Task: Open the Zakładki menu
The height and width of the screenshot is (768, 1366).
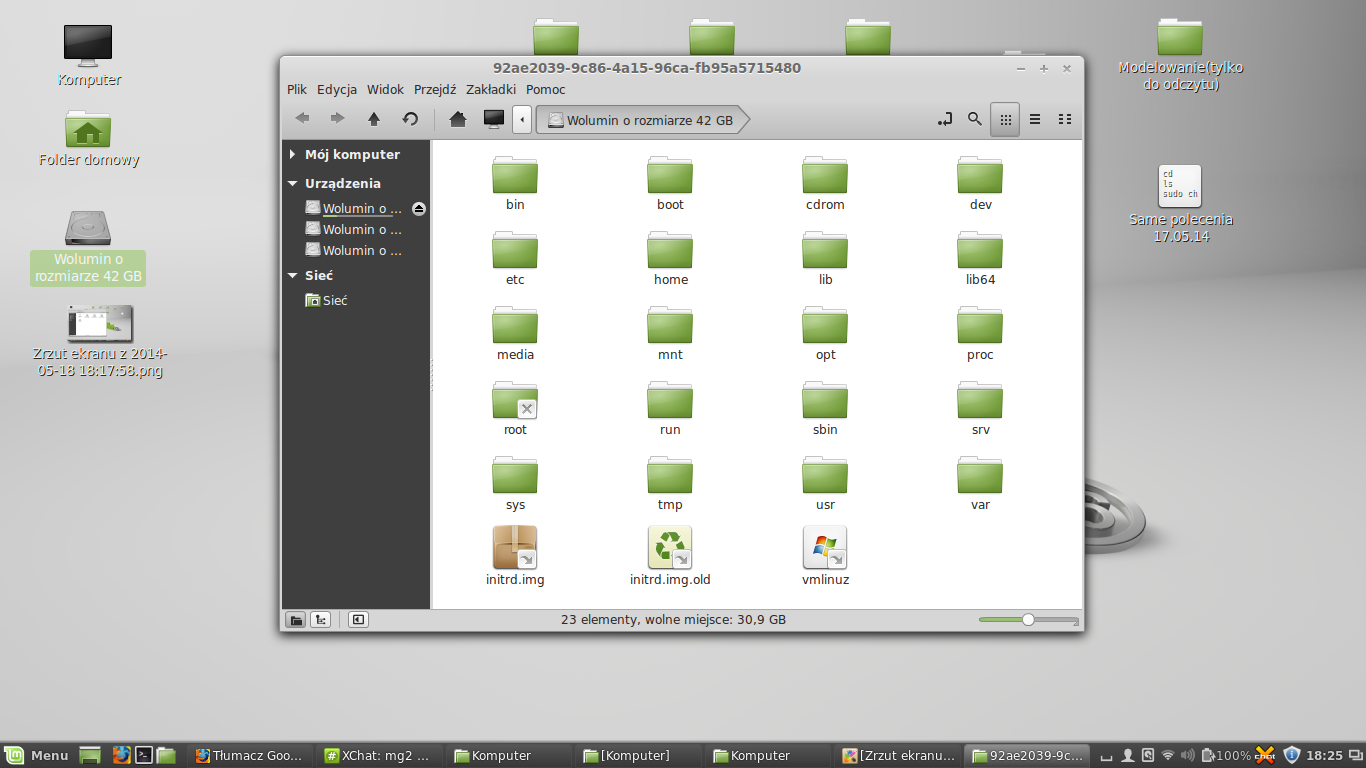Action: [x=491, y=89]
